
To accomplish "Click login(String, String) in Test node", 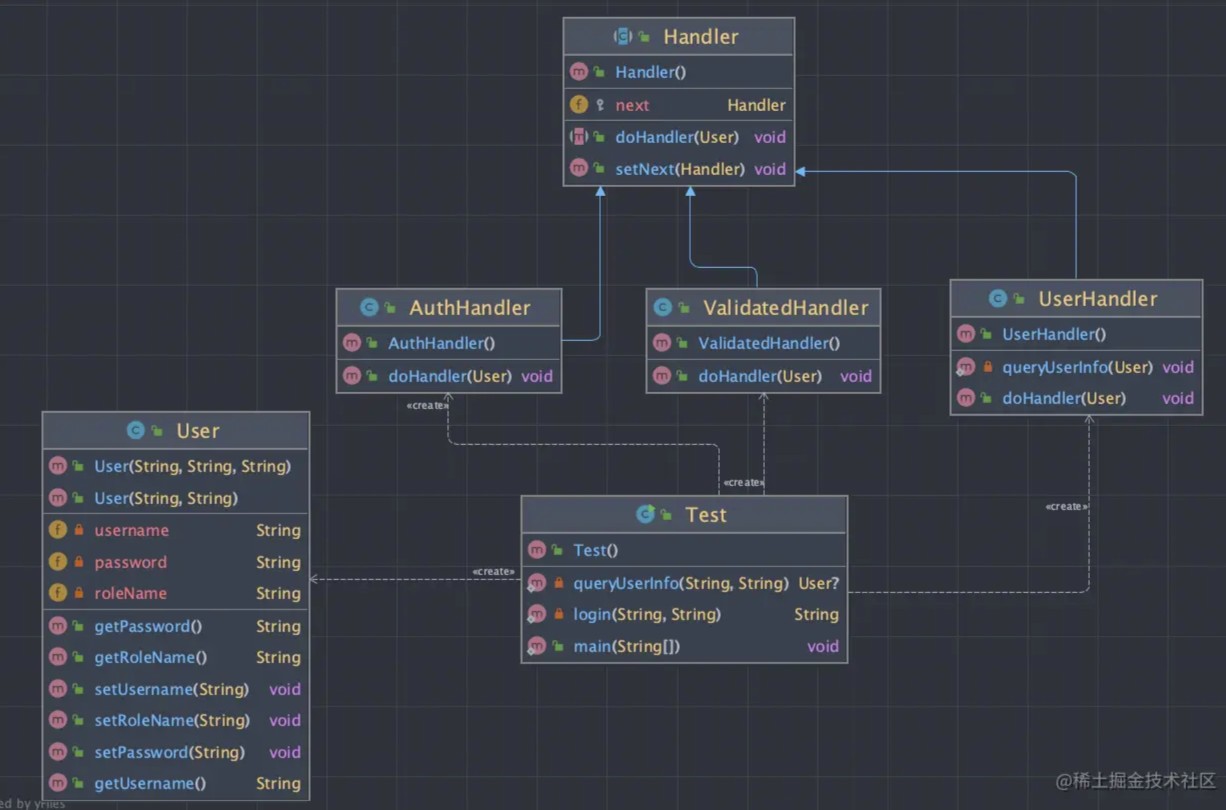I will coord(647,614).
